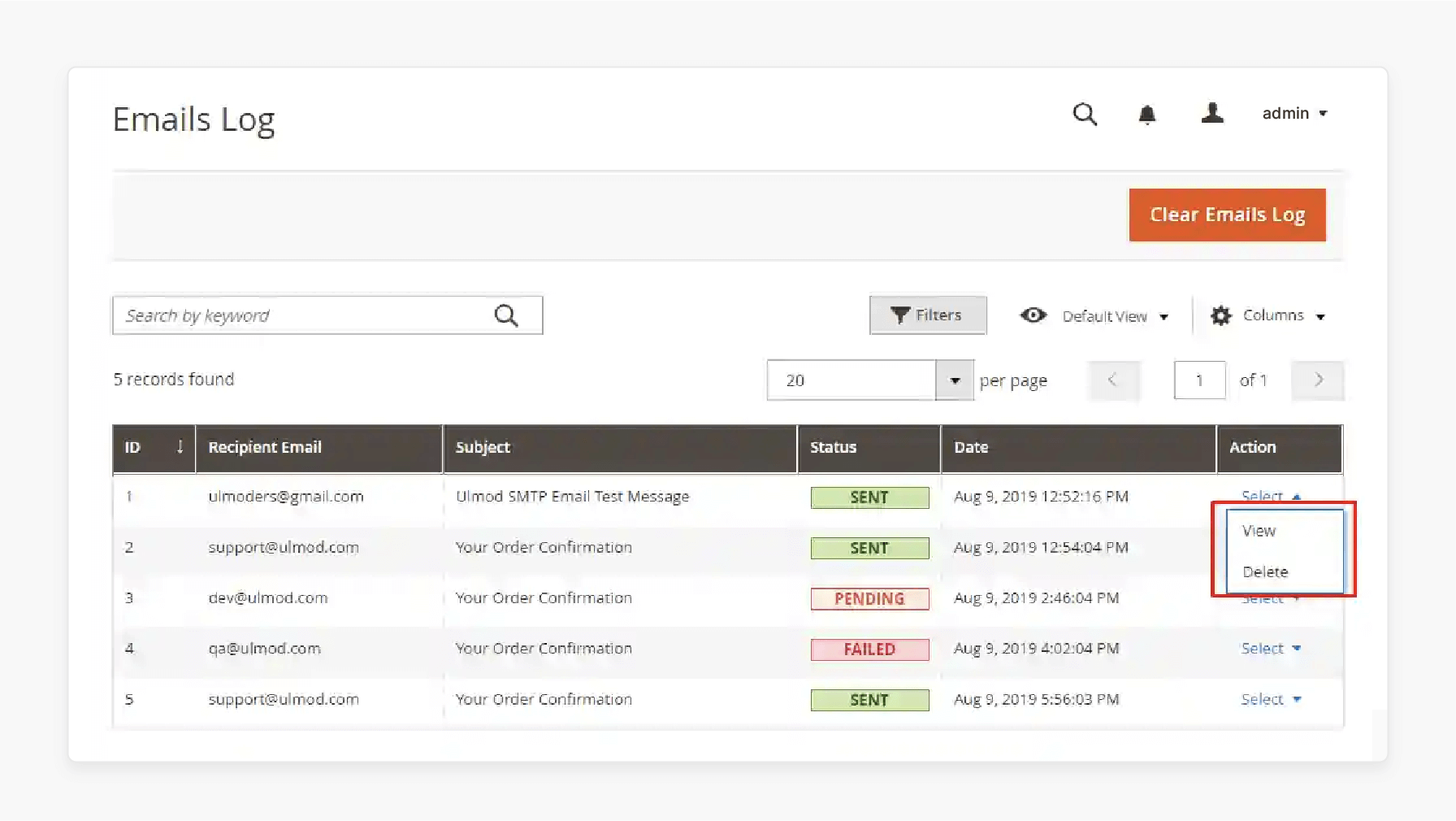Open Select dropdown for row 5
Image resolution: width=1456 pixels, height=821 pixels.
(1271, 700)
